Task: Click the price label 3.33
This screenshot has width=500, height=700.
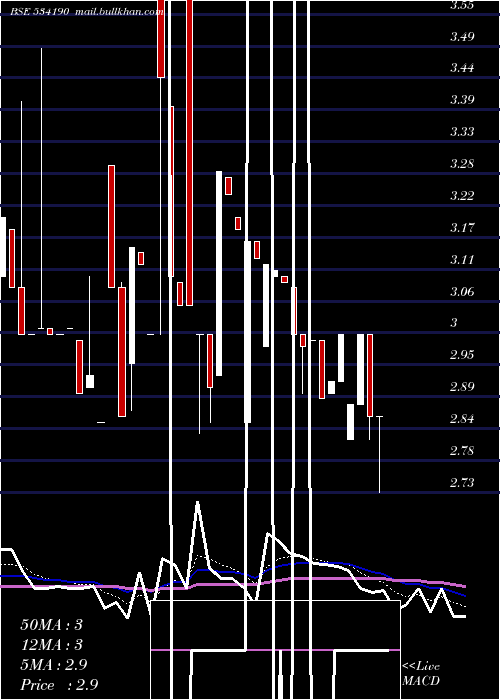Action: (462, 132)
